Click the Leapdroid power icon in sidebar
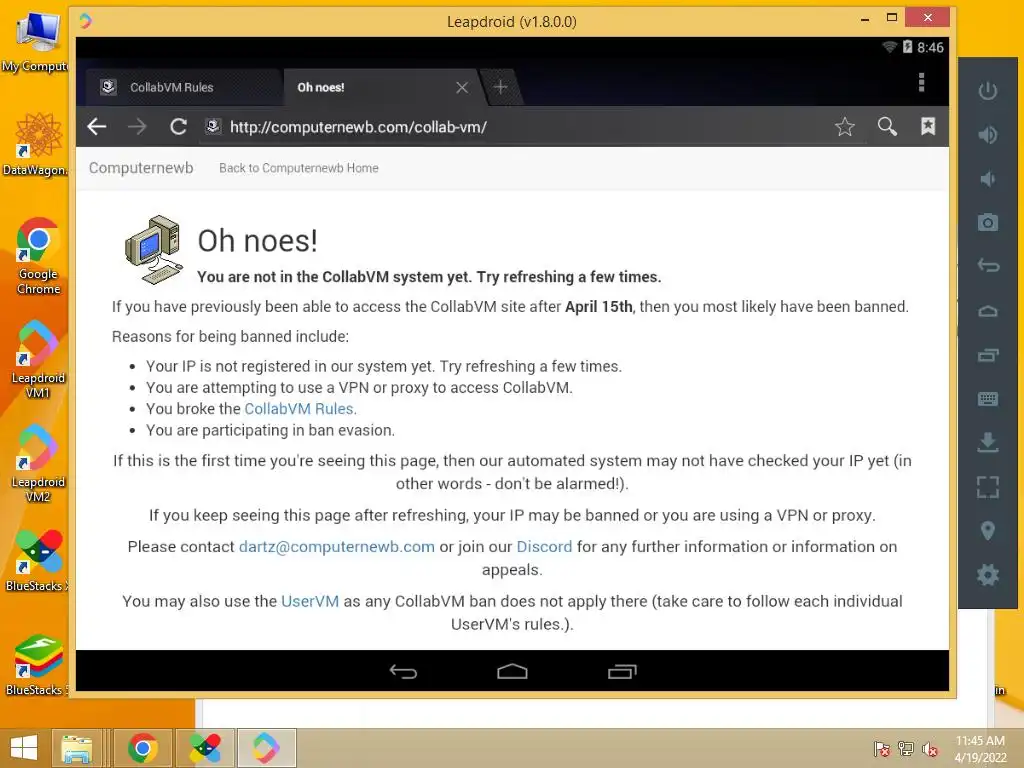Screen dimensions: 1024x768 click(x=987, y=91)
